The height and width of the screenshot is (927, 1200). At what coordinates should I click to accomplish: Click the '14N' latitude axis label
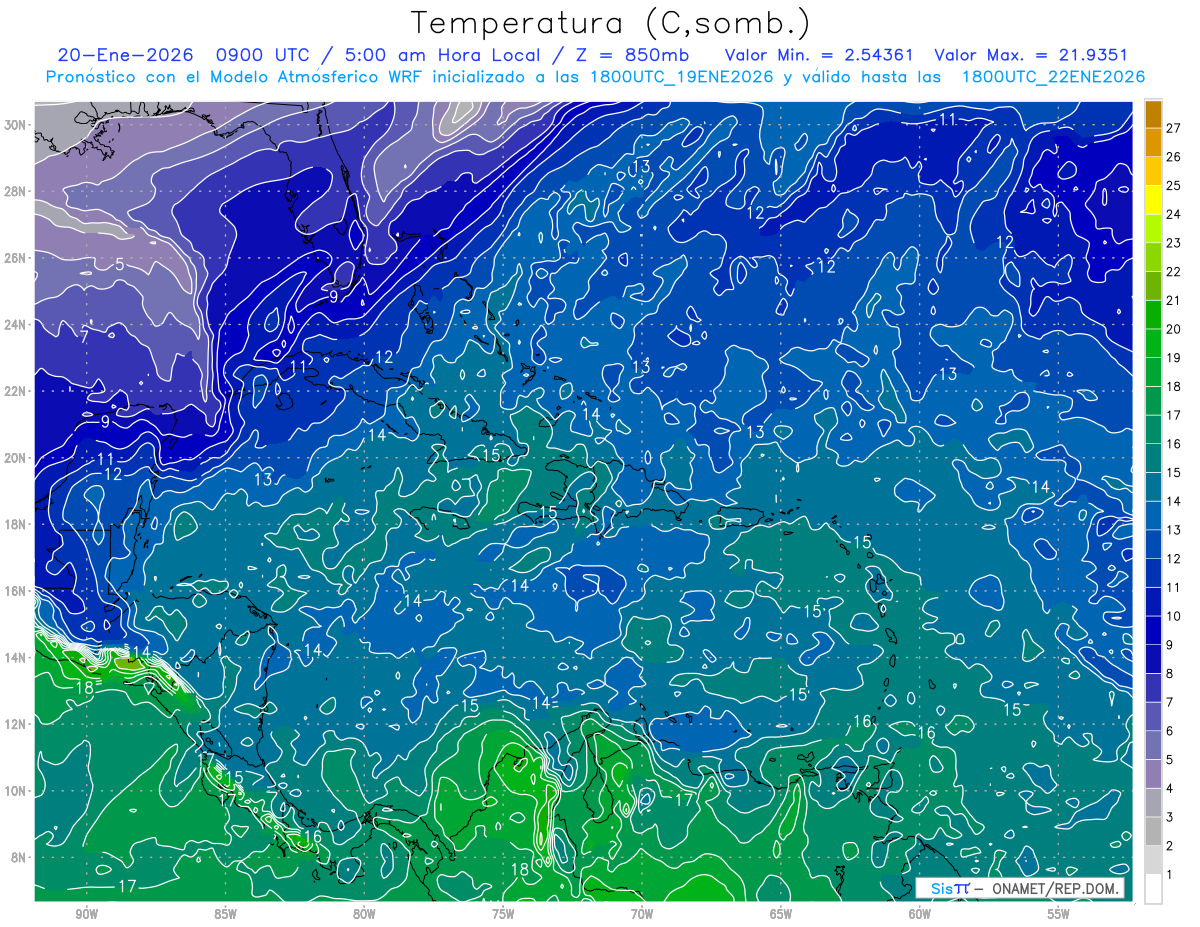click(x=14, y=657)
